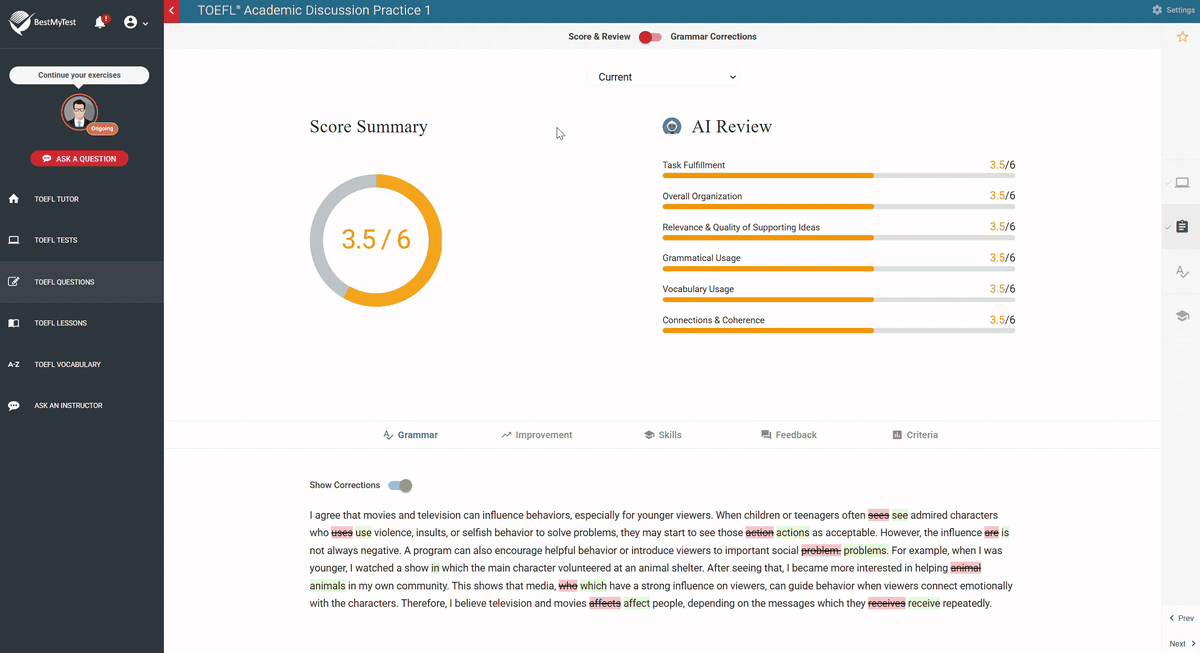Viewport: 1200px width, 653px height.
Task: Click the Relevance & Quality of Supporting Ideas label
Action: click(741, 227)
